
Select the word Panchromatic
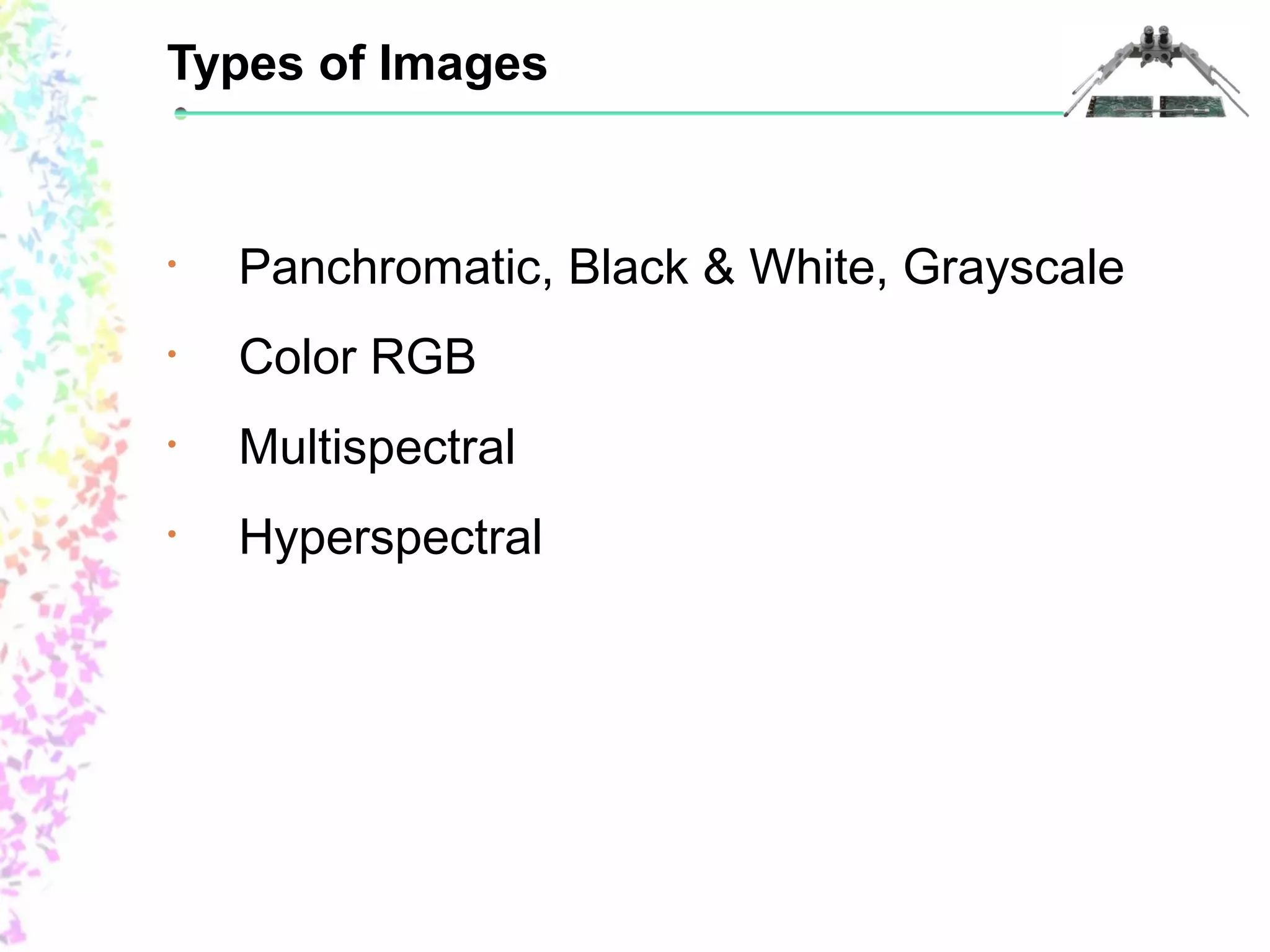click(394, 268)
